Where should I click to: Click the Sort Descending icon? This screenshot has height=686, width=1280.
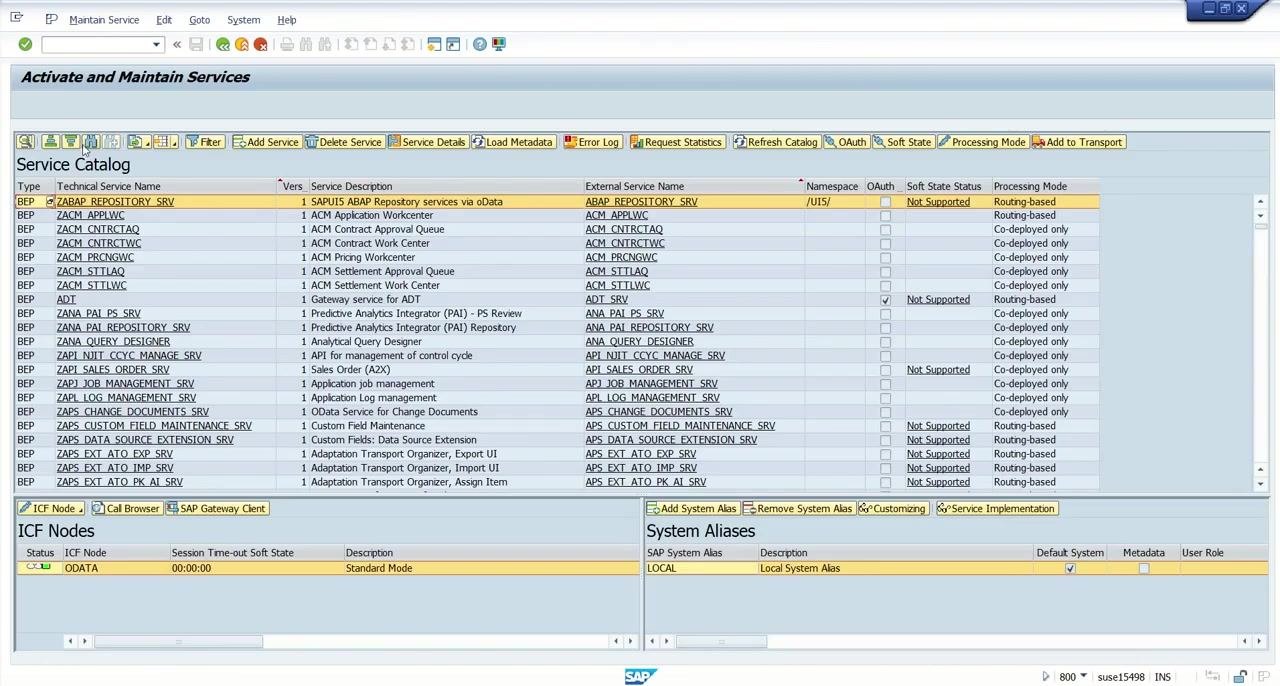pyautogui.click(x=70, y=142)
